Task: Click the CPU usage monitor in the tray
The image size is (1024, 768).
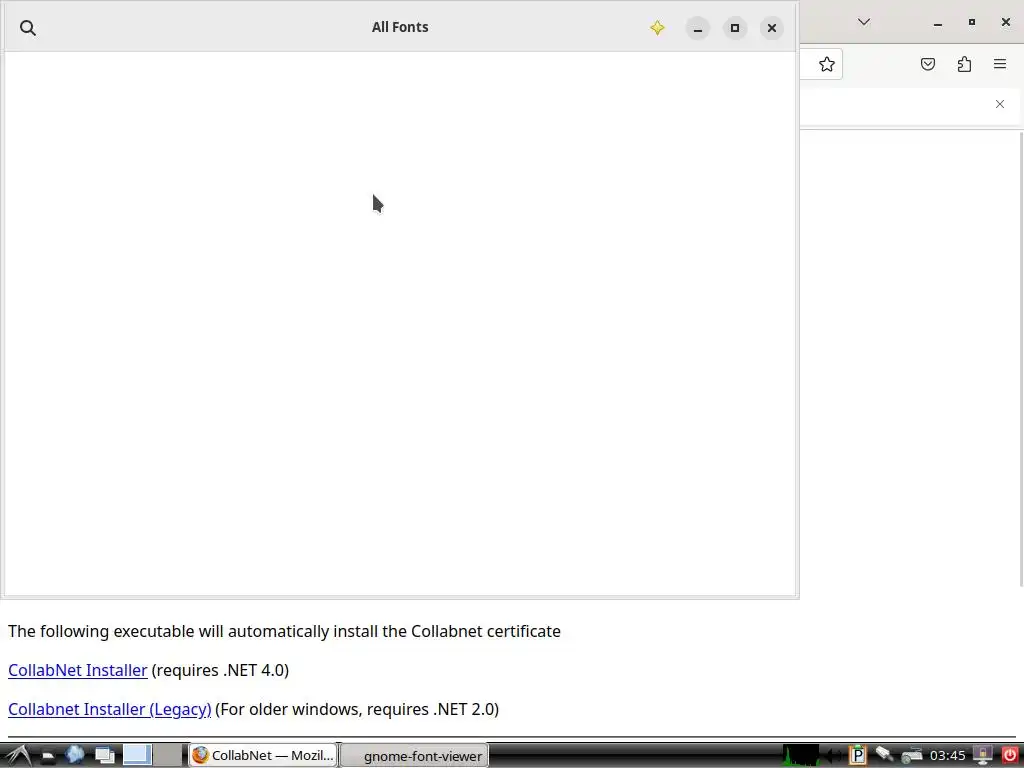Action: pyautogui.click(x=801, y=755)
